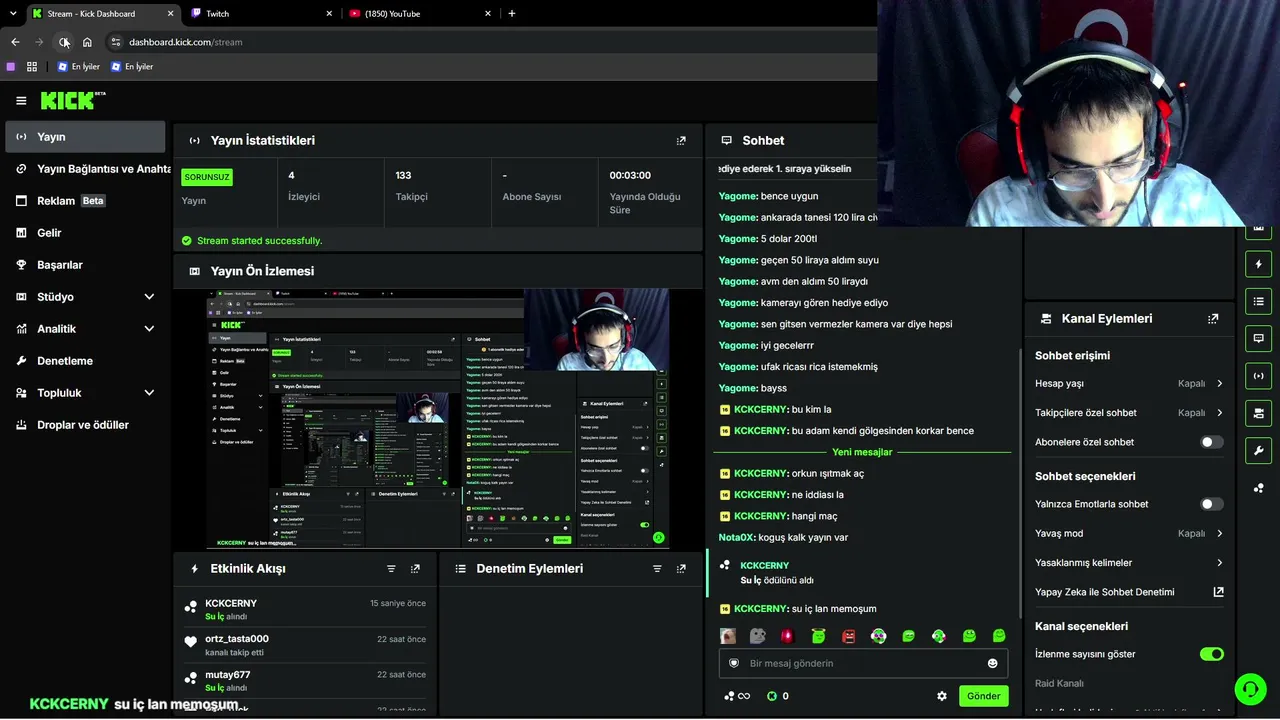Pop out the Kanal Eylemleri panel

click(1213, 319)
